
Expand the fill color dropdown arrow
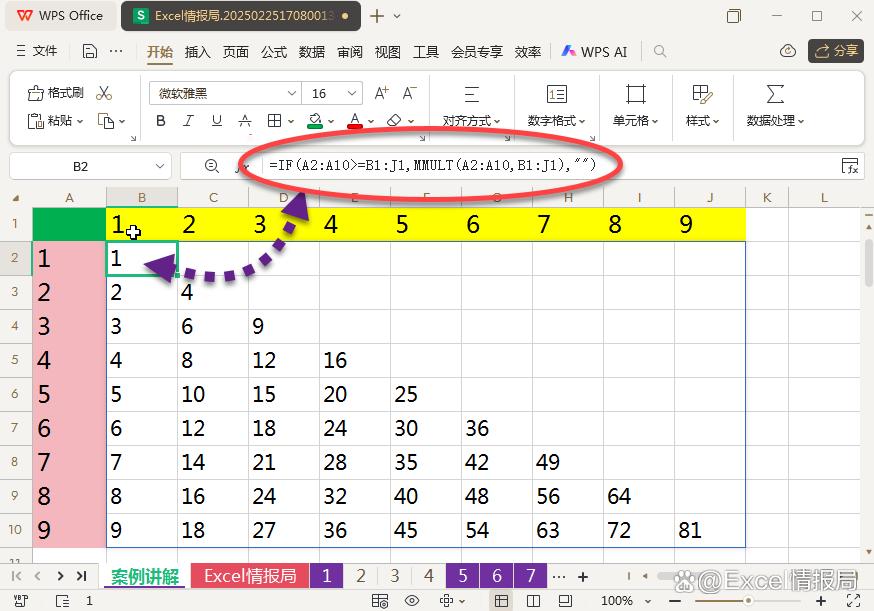(329, 121)
